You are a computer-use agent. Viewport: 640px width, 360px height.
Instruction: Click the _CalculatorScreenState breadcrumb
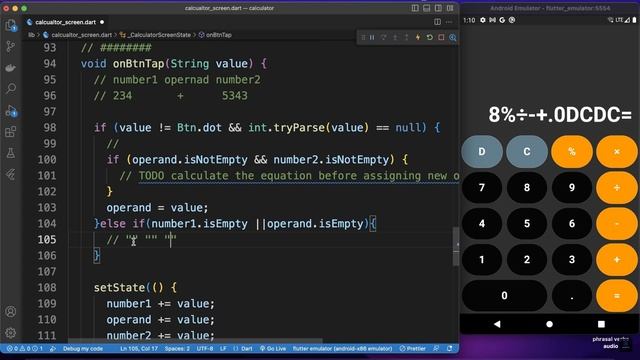(159, 35)
